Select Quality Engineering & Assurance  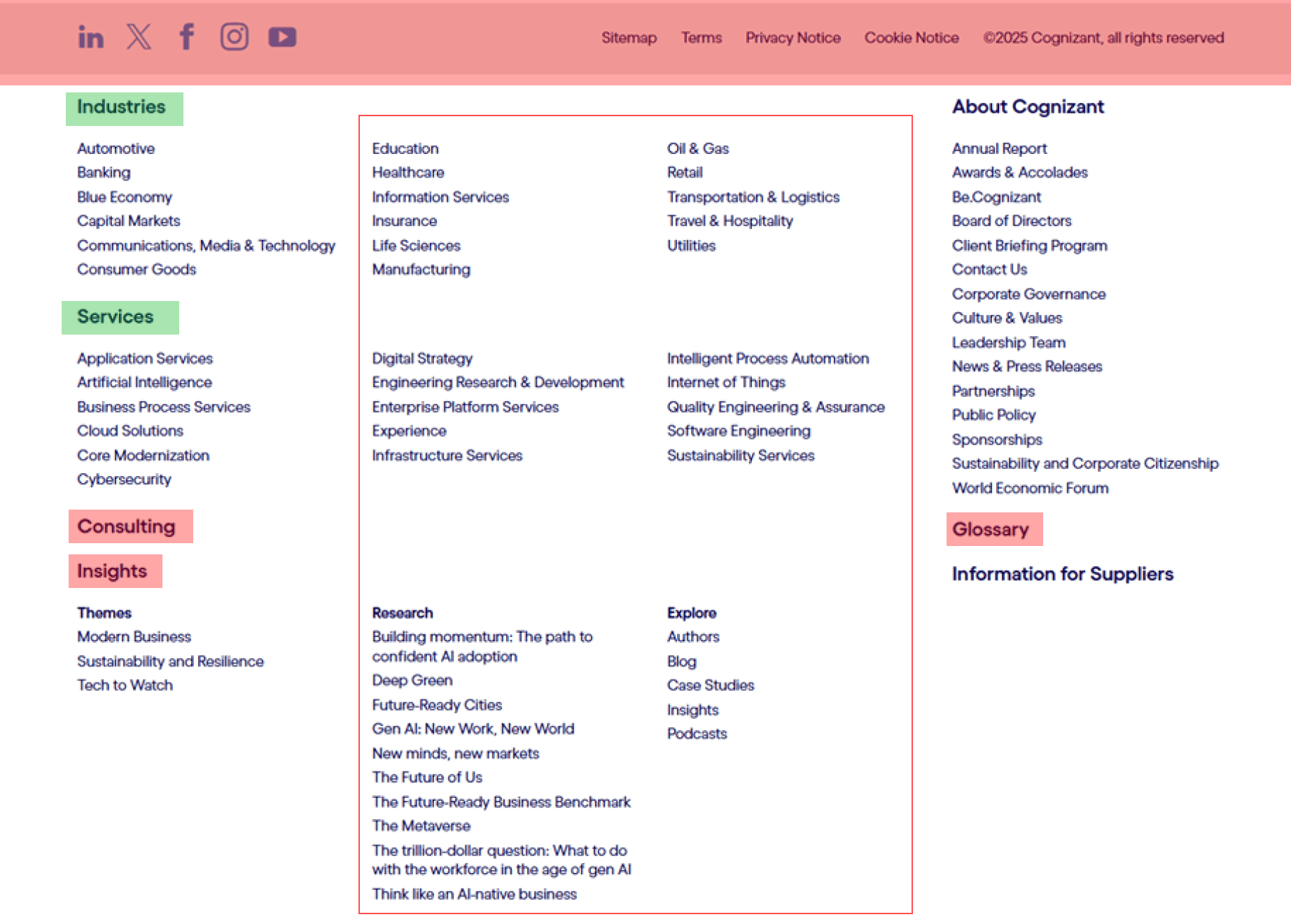(x=776, y=407)
